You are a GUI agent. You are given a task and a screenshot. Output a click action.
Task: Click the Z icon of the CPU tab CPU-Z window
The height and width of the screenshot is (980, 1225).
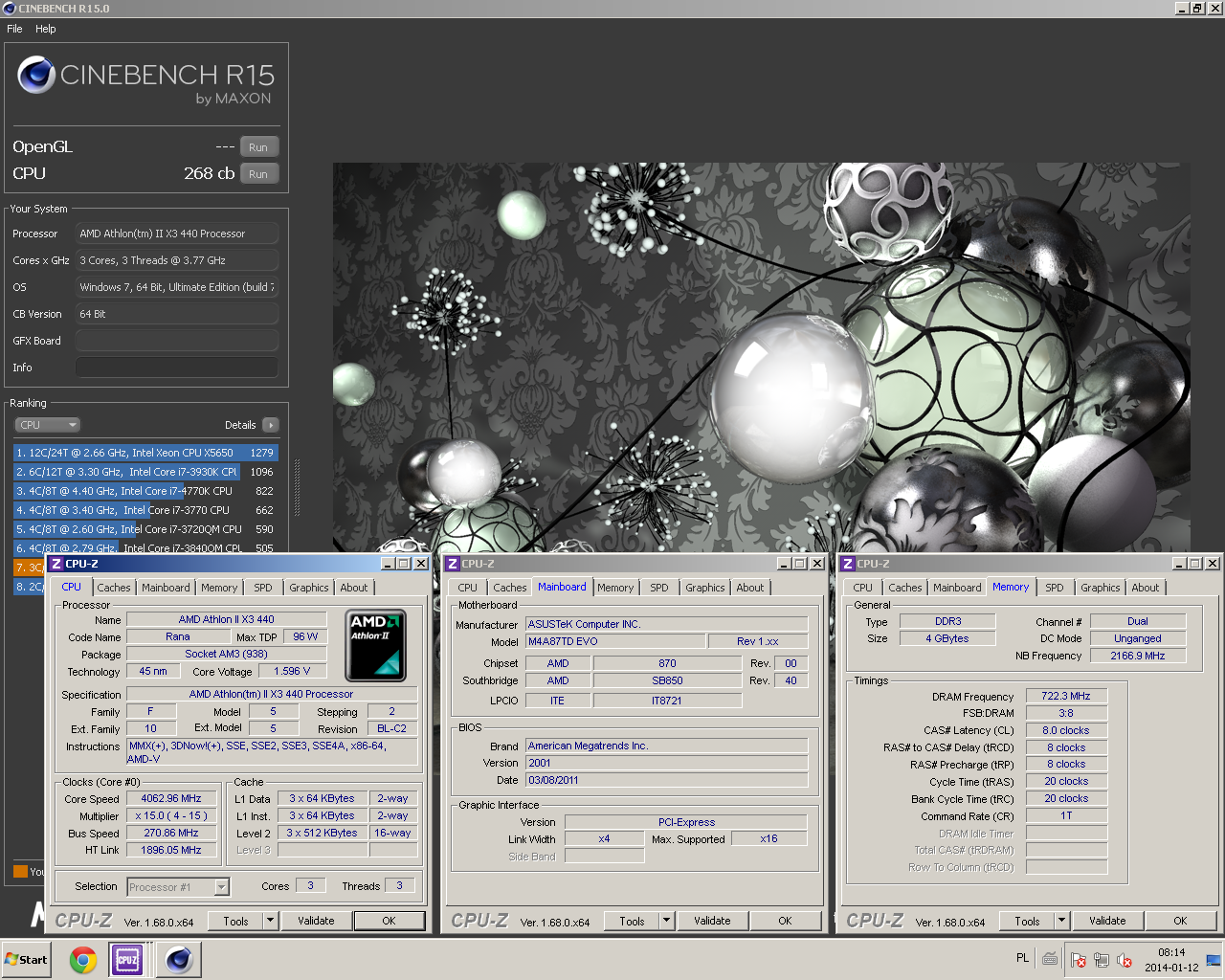click(56, 564)
